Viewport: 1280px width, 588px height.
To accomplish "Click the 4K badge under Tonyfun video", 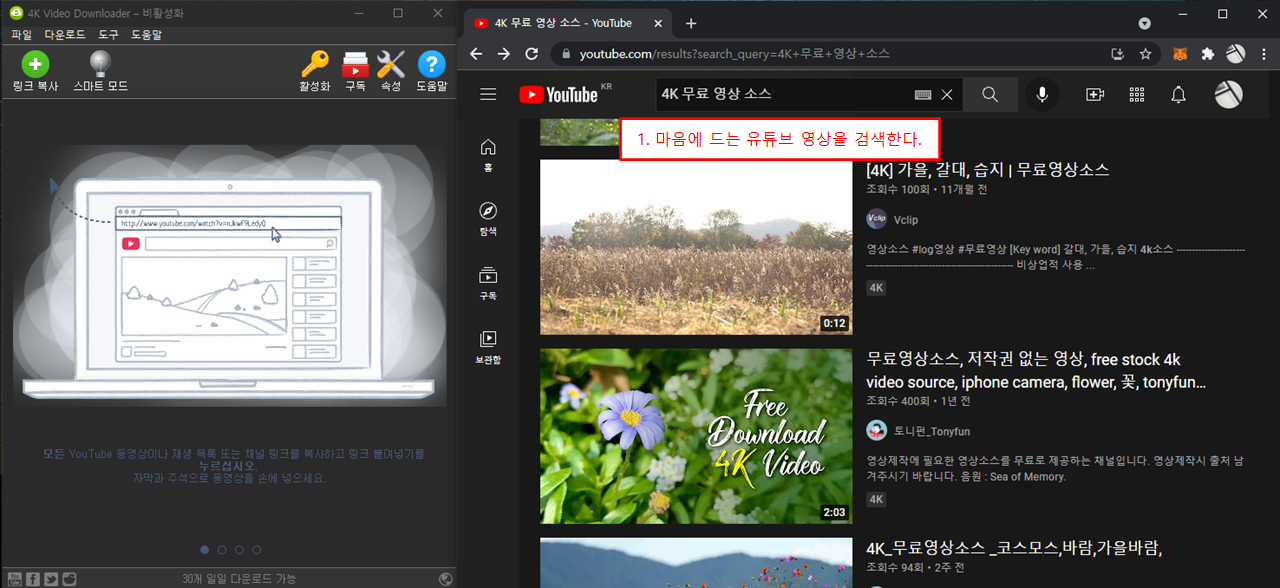I will 877,499.
